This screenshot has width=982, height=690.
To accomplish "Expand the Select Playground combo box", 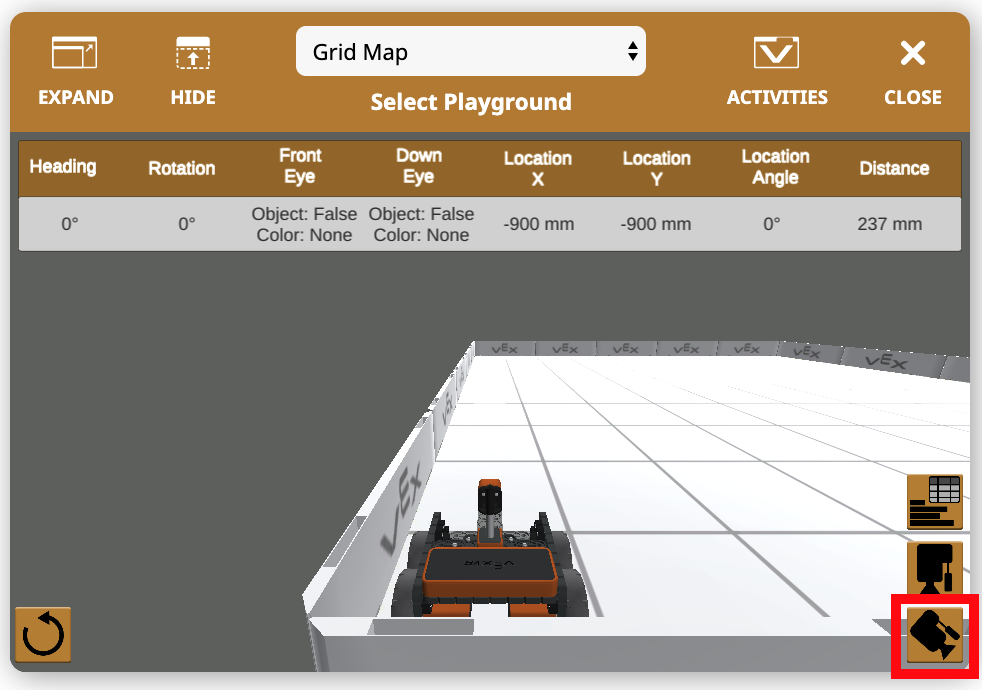I will 470,50.
